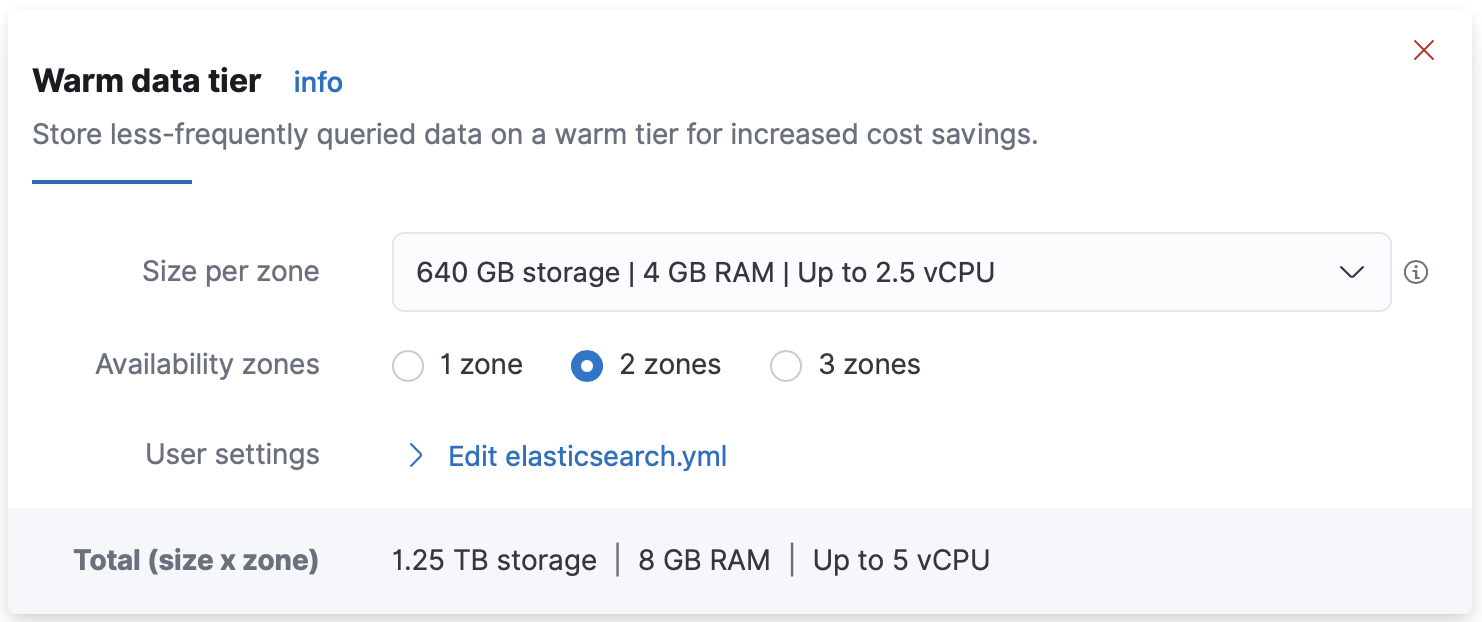Select the 1 zone radio button
Viewport: 1482px width, 622px height.
click(x=408, y=366)
